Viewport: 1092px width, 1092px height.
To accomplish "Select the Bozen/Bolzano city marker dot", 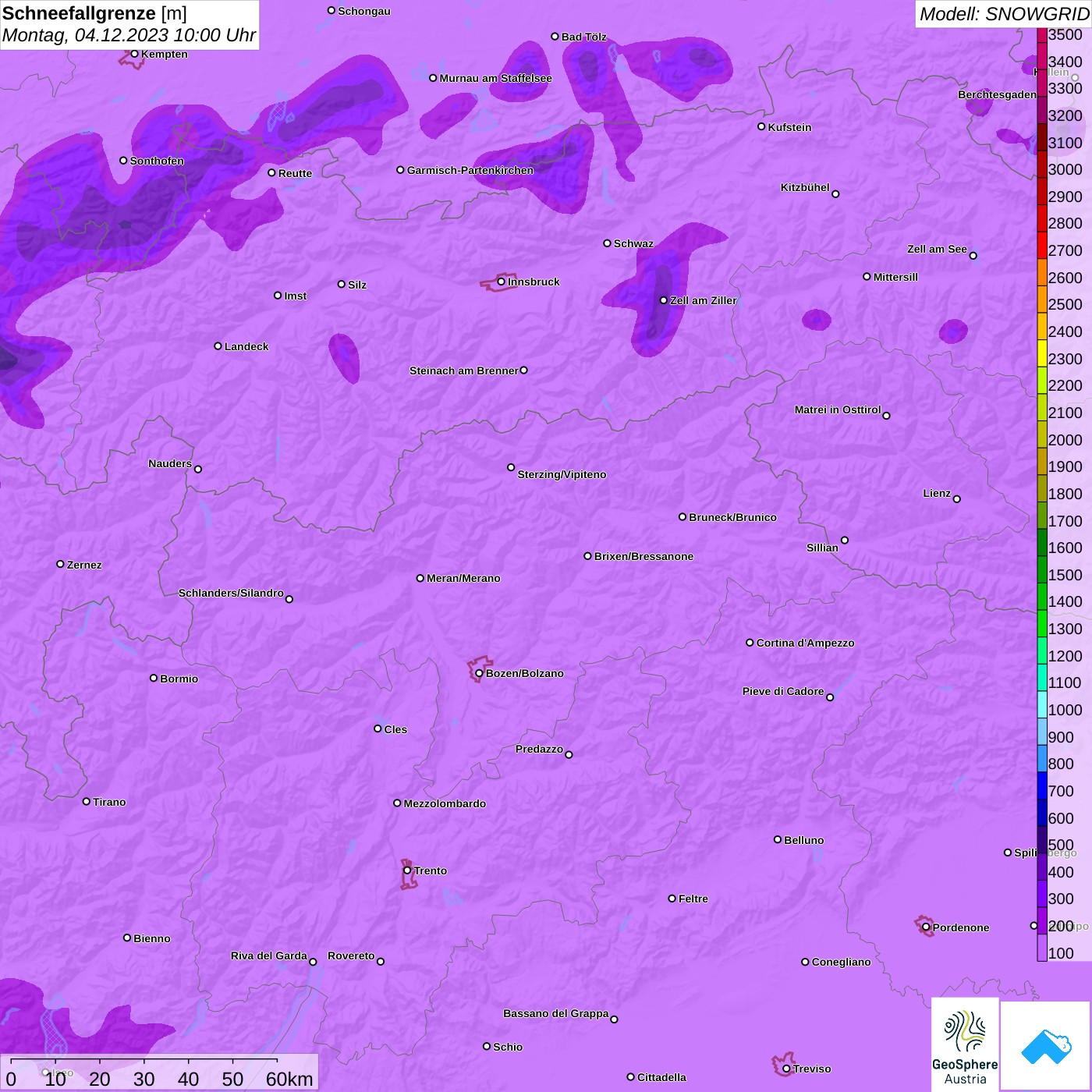I will click(x=479, y=673).
